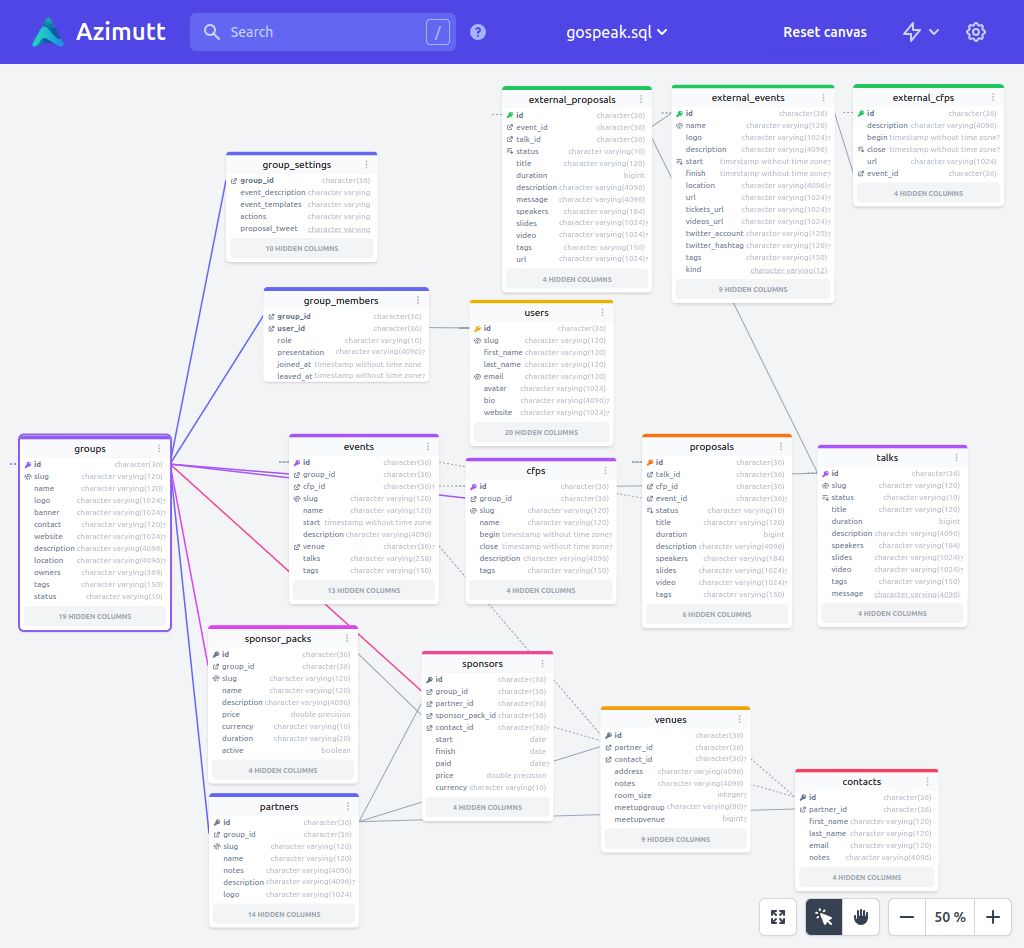This screenshot has width=1024, height=948.
Task: Show the 19 hidden columns of groups
Action: (94, 616)
